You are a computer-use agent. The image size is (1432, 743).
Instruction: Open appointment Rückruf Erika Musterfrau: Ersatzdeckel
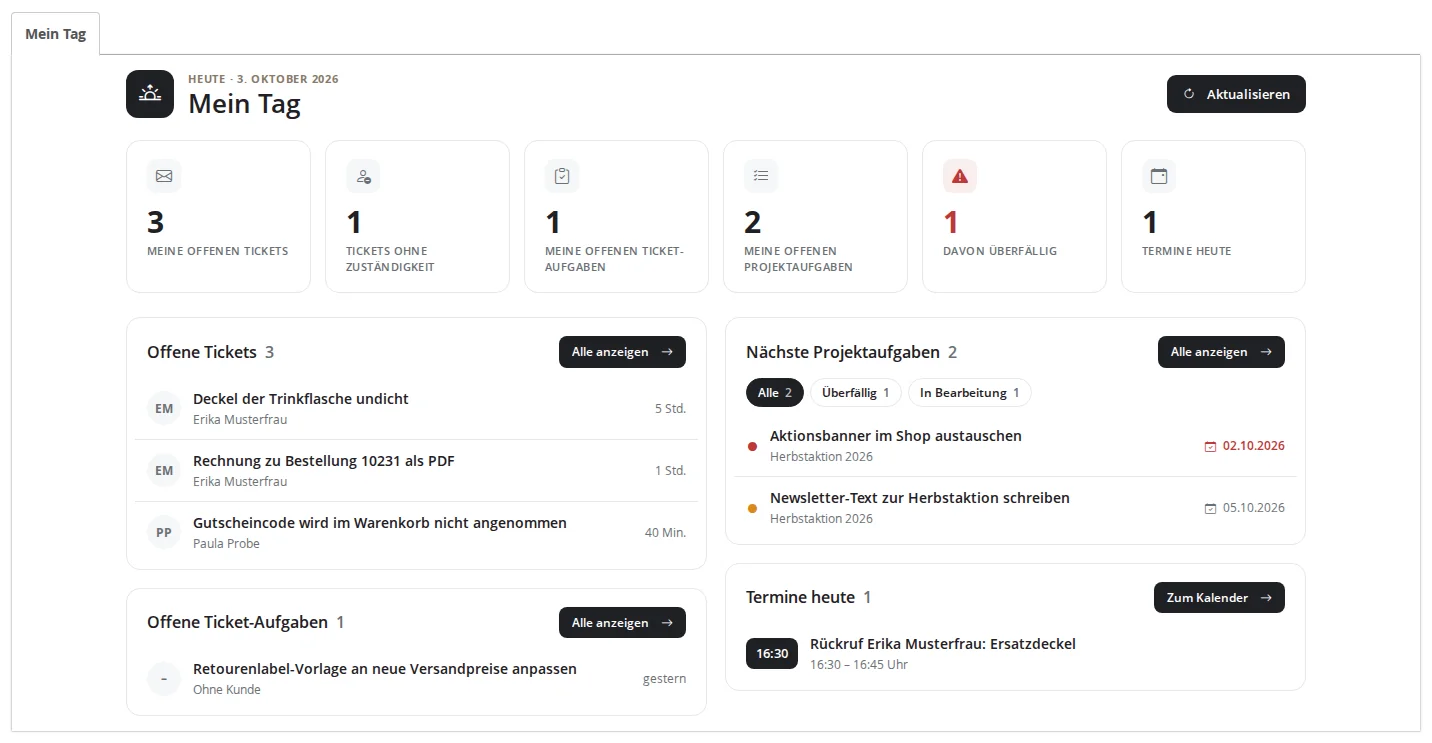1015,653
